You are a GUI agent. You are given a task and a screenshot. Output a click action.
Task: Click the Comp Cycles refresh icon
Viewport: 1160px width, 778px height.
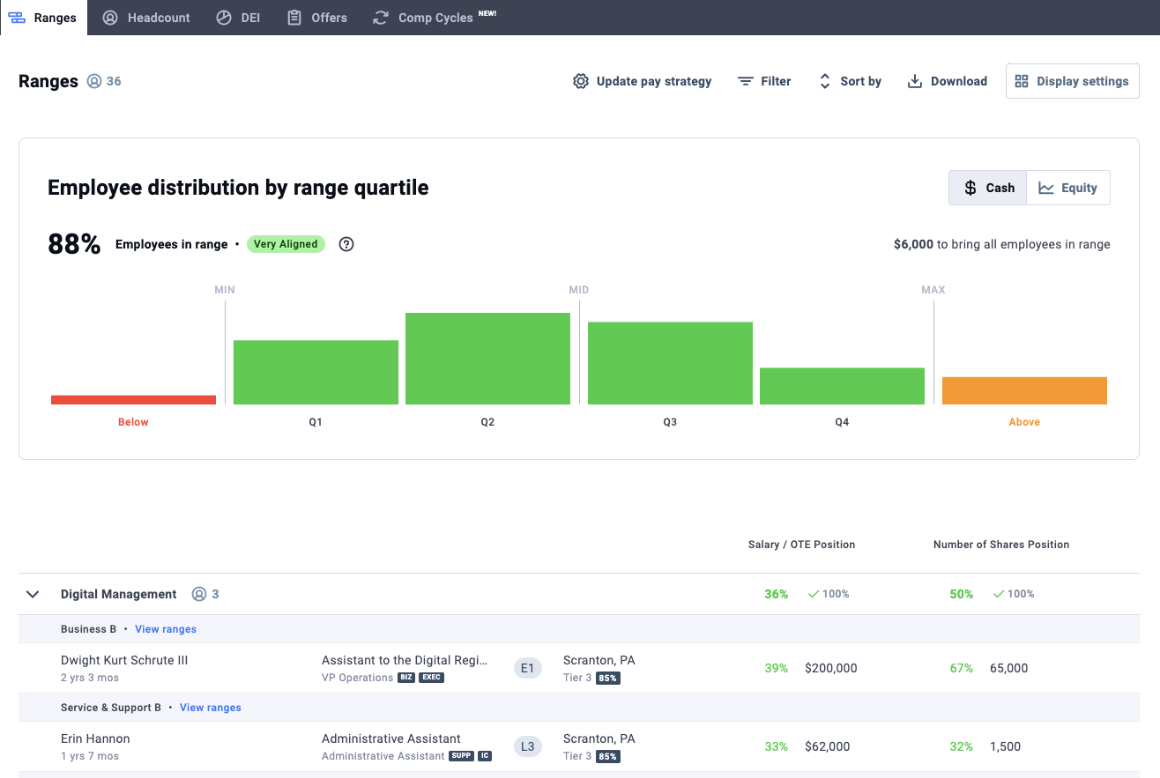380,18
